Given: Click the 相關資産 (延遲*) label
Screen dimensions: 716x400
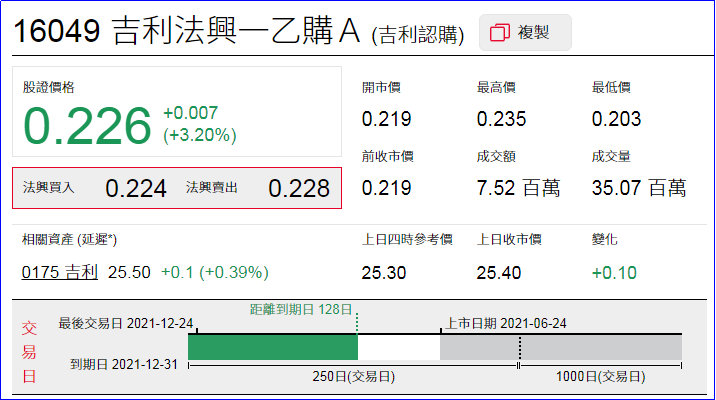Looking at the screenshot, I should pos(69,239).
